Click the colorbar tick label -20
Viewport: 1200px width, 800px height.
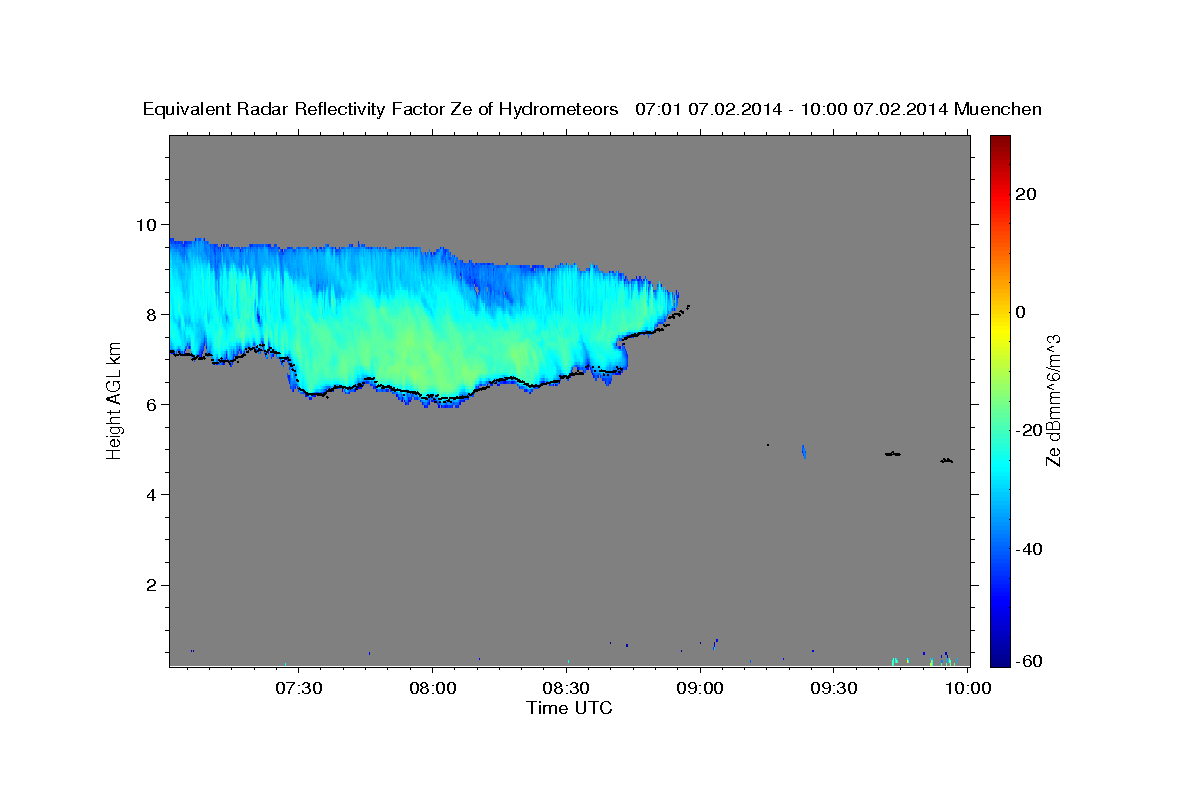tap(1027, 430)
